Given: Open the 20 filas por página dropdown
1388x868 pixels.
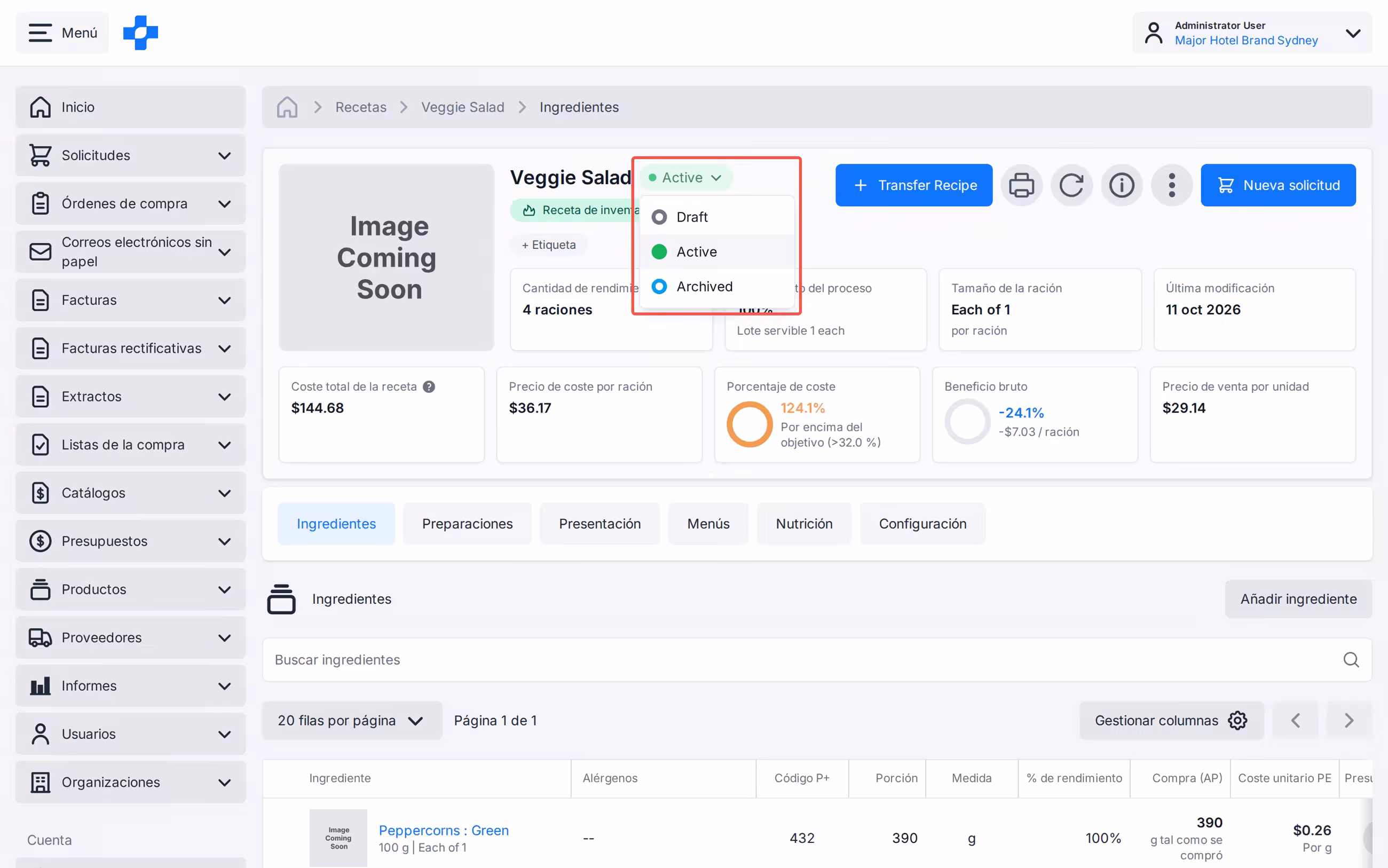Looking at the screenshot, I should (352, 720).
